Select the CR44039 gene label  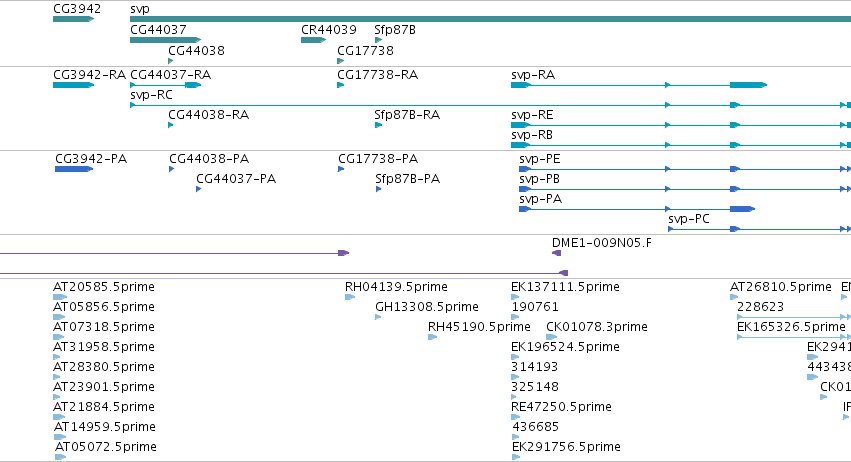[x=329, y=30]
